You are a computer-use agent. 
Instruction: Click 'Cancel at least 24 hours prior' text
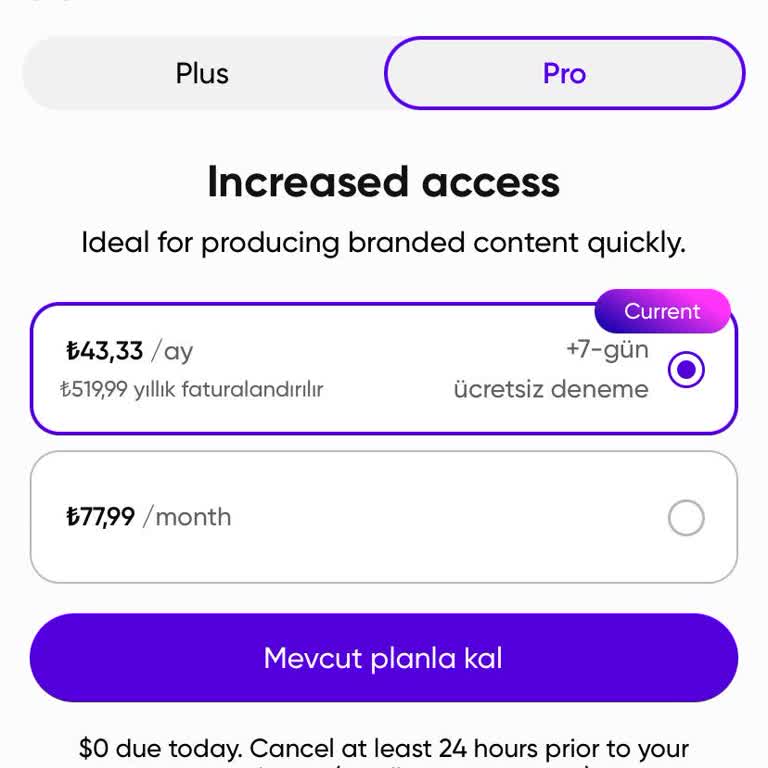pyautogui.click(x=468, y=748)
